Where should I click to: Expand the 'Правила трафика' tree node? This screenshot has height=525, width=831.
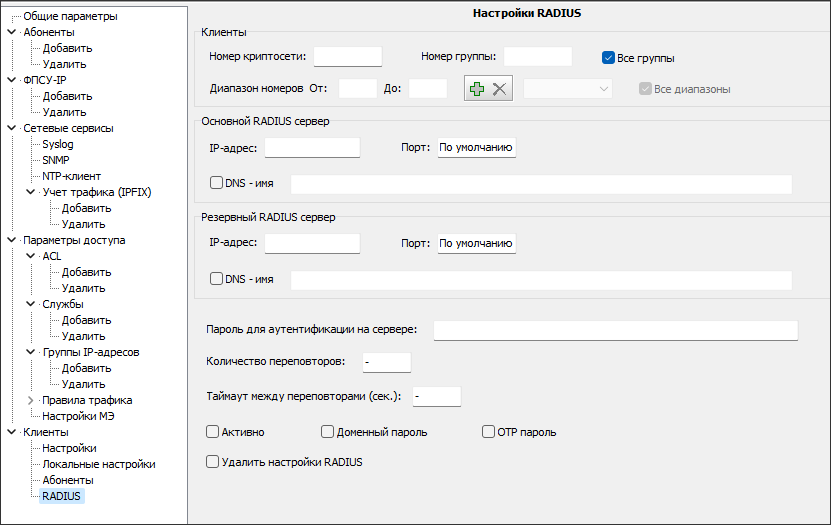click(30, 400)
